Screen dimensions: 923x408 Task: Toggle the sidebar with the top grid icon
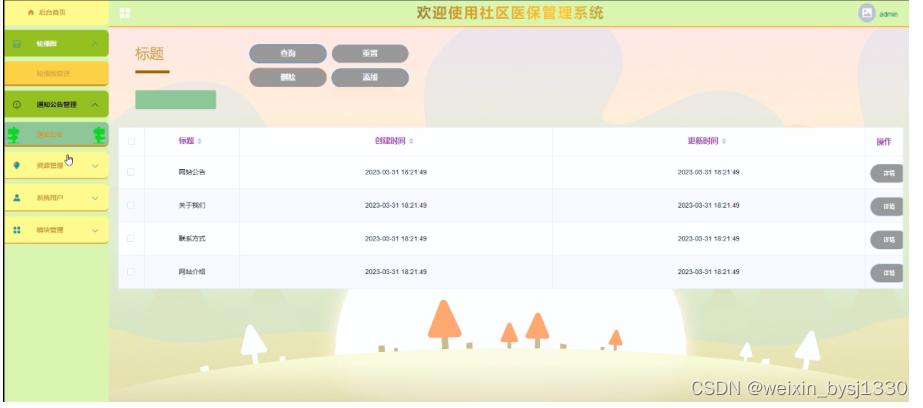(125, 13)
